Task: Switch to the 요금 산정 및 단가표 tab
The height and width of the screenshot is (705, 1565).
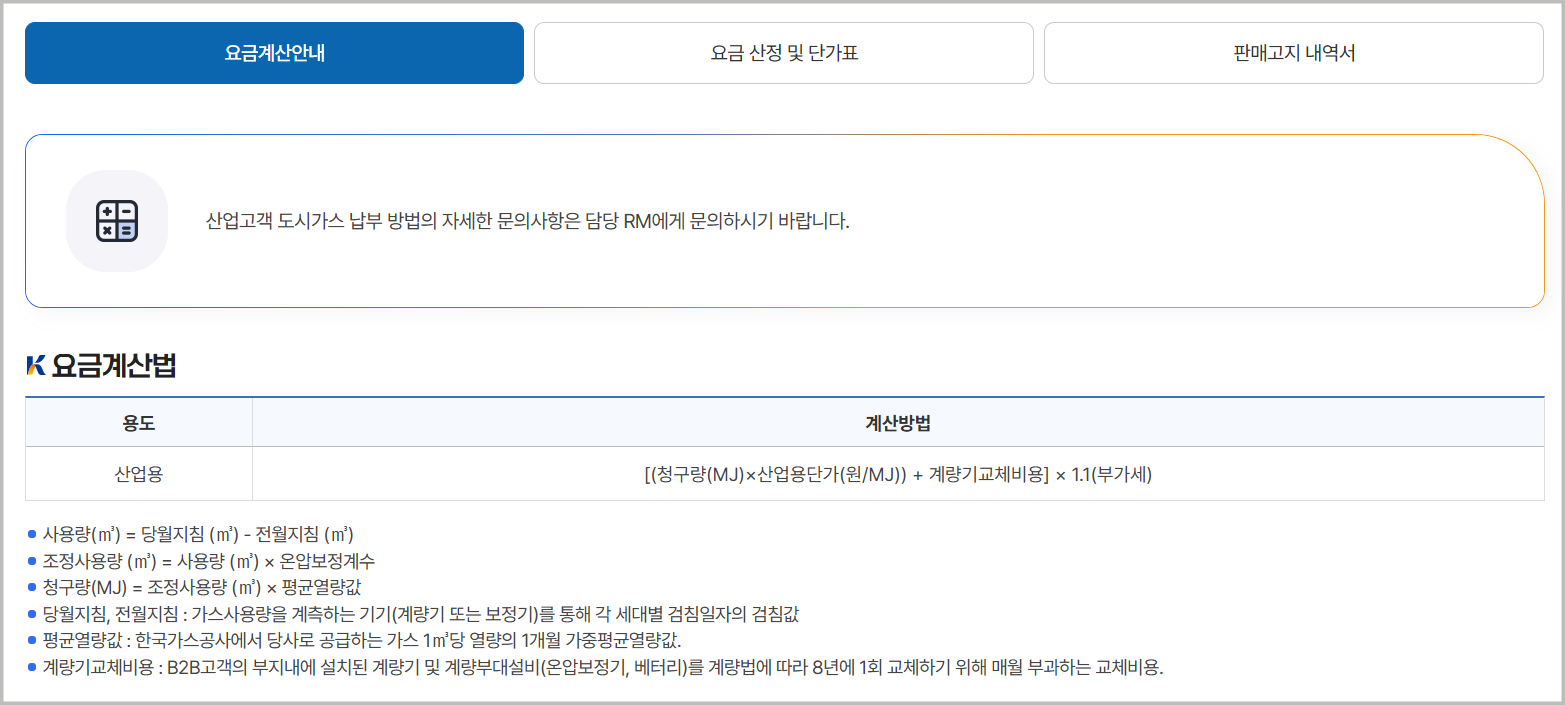Action: click(783, 53)
